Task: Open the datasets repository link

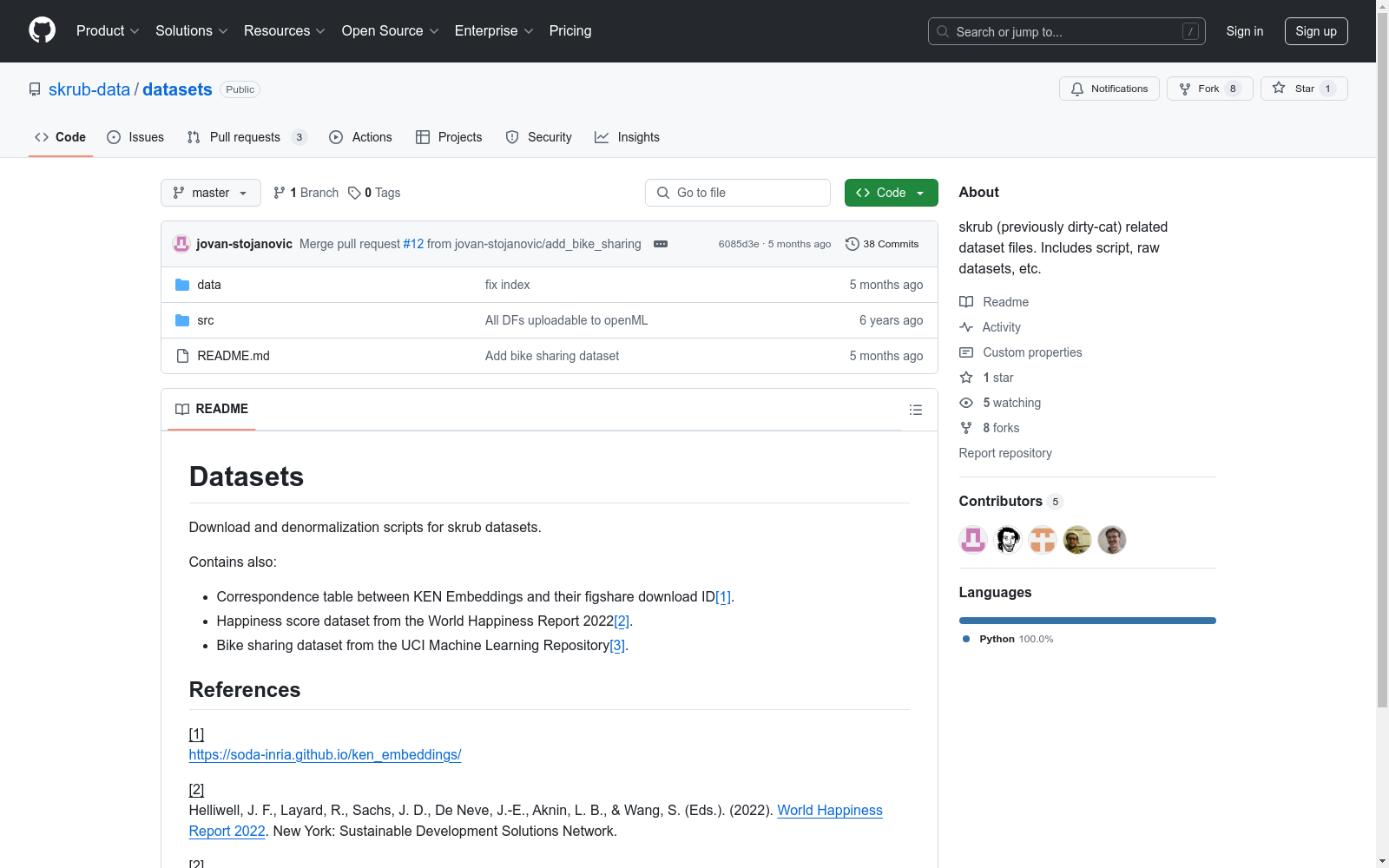Action: (x=177, y=89)
